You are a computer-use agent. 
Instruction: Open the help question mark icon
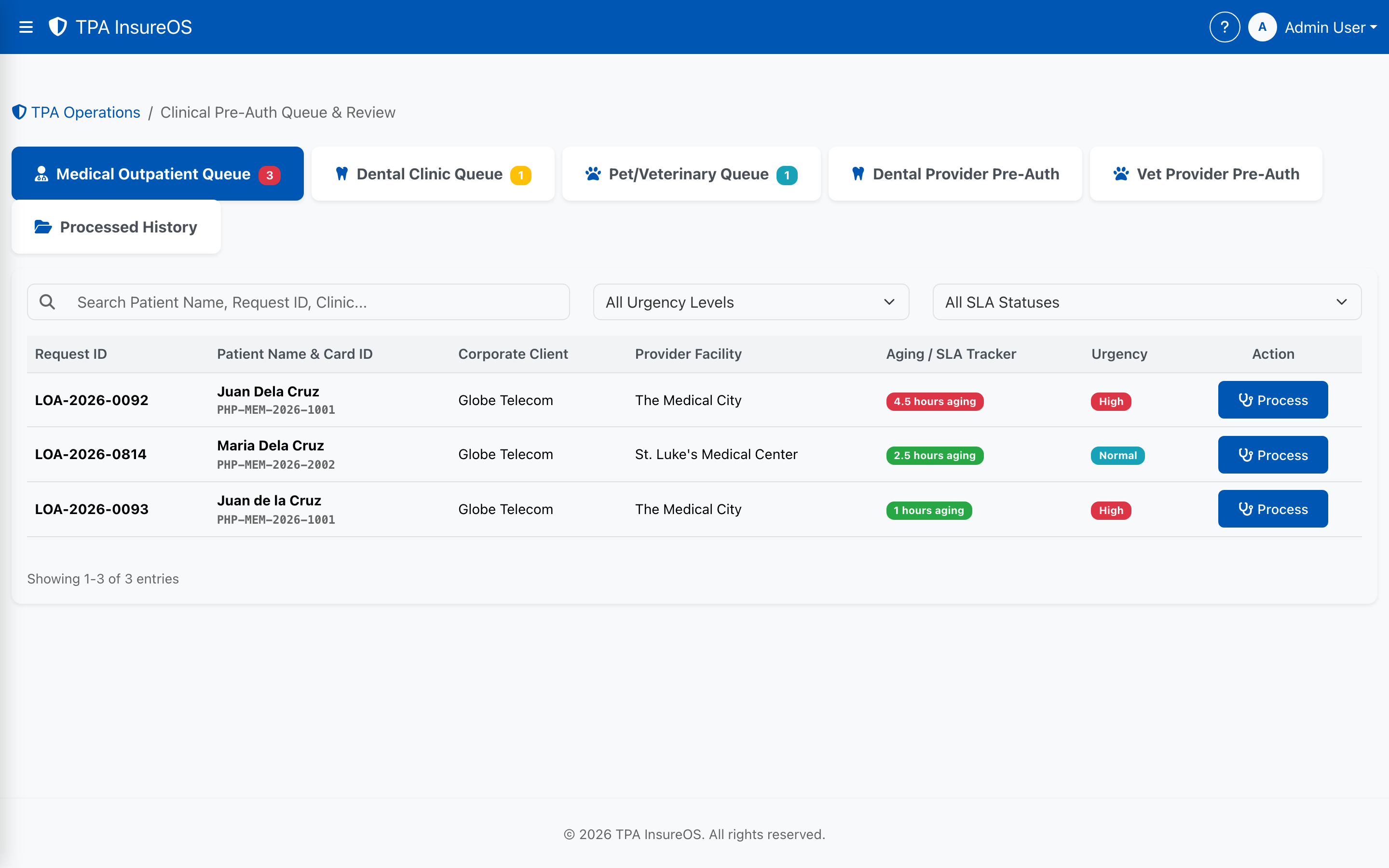(x=1224, y=27)
